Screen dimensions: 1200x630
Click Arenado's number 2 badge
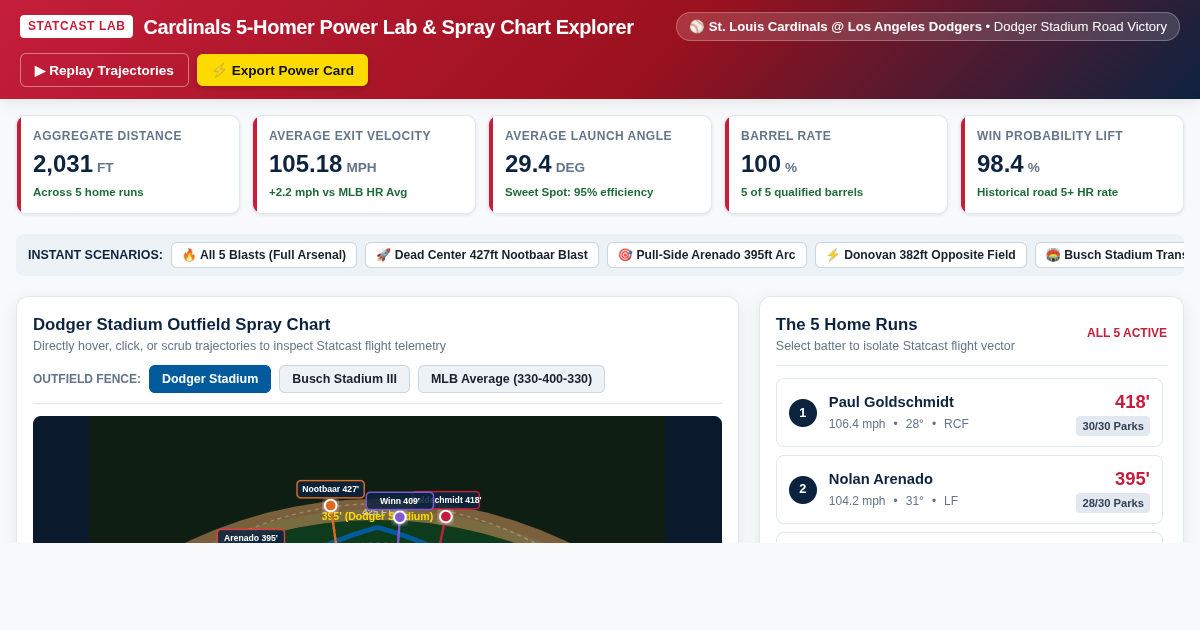point(803,490)
